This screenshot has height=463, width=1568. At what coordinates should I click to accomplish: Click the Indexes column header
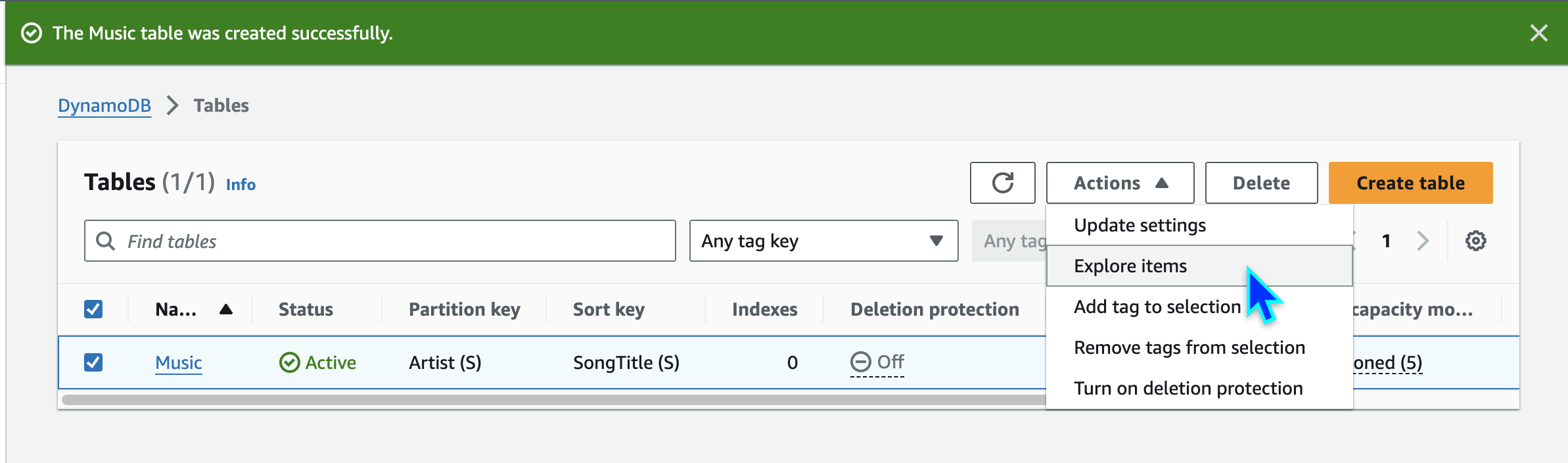tap(765, 309)
